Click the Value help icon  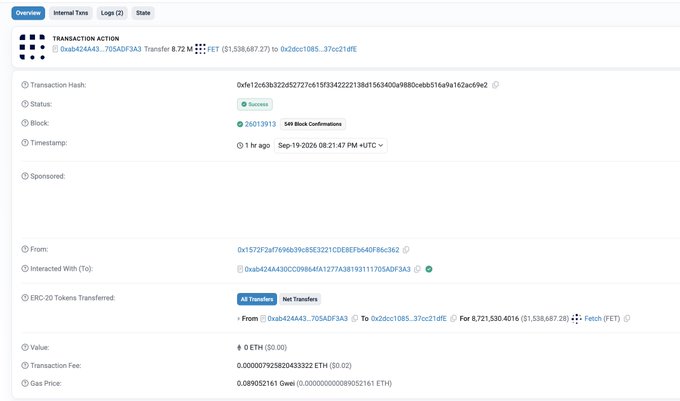[x=25, y=347]
